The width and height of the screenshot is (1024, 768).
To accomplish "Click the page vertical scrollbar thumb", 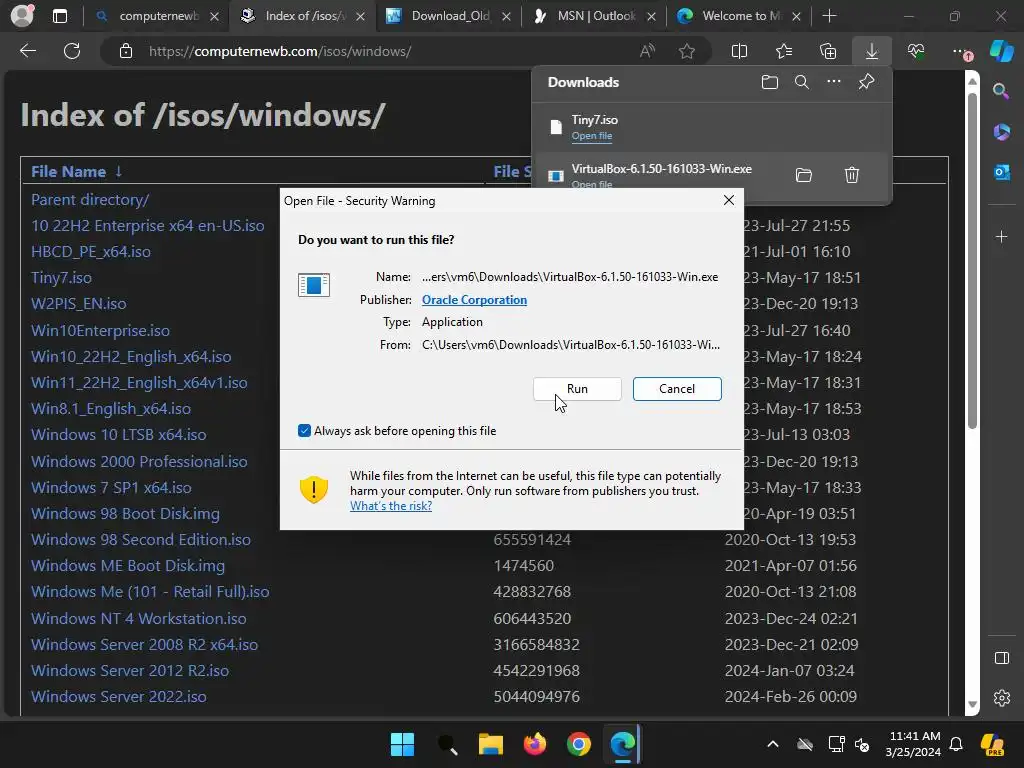I will coord(972,261).
